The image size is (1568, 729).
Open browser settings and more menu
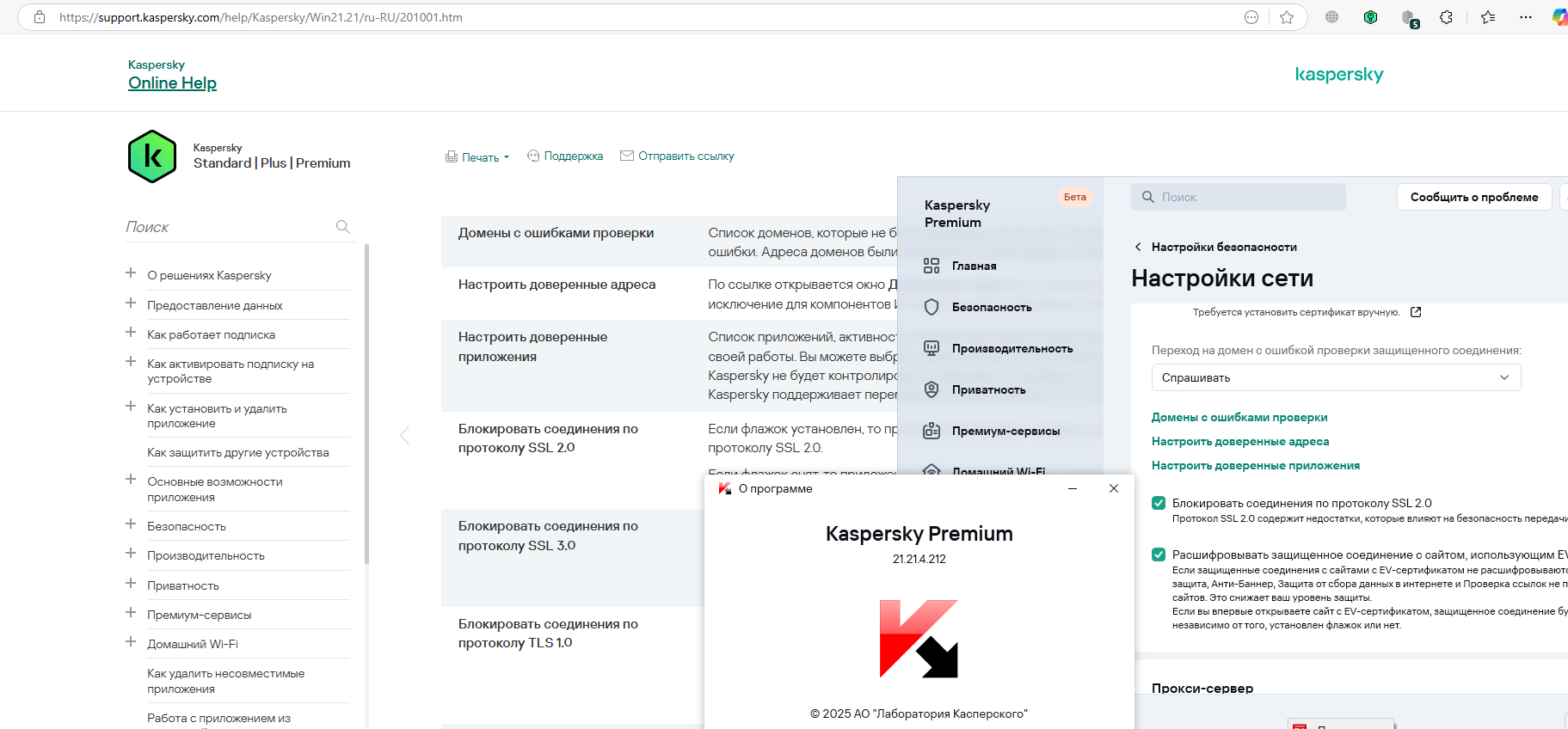pyautogui.click(x=1526, y=17)
